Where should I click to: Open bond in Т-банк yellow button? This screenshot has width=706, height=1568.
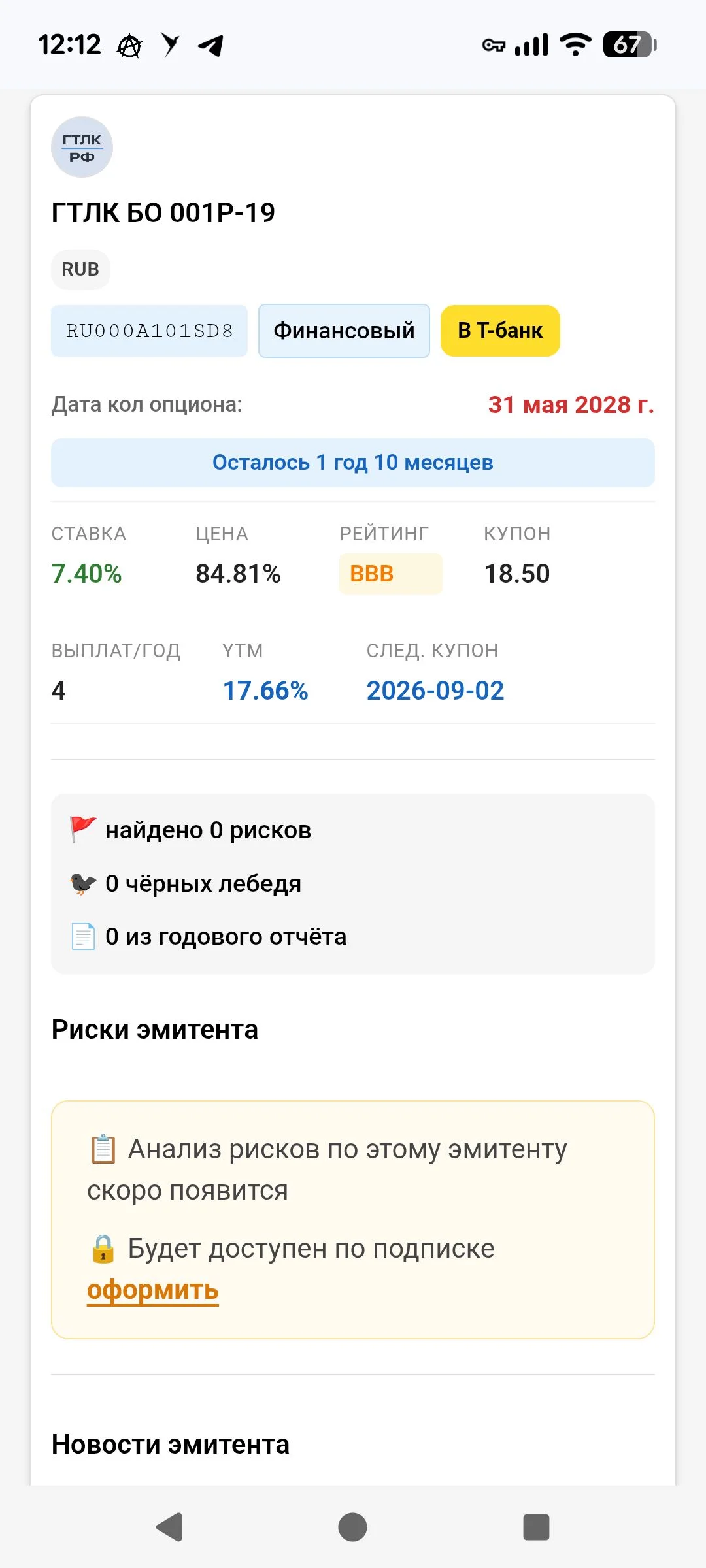pyautogui.click(x=500, y=331)
